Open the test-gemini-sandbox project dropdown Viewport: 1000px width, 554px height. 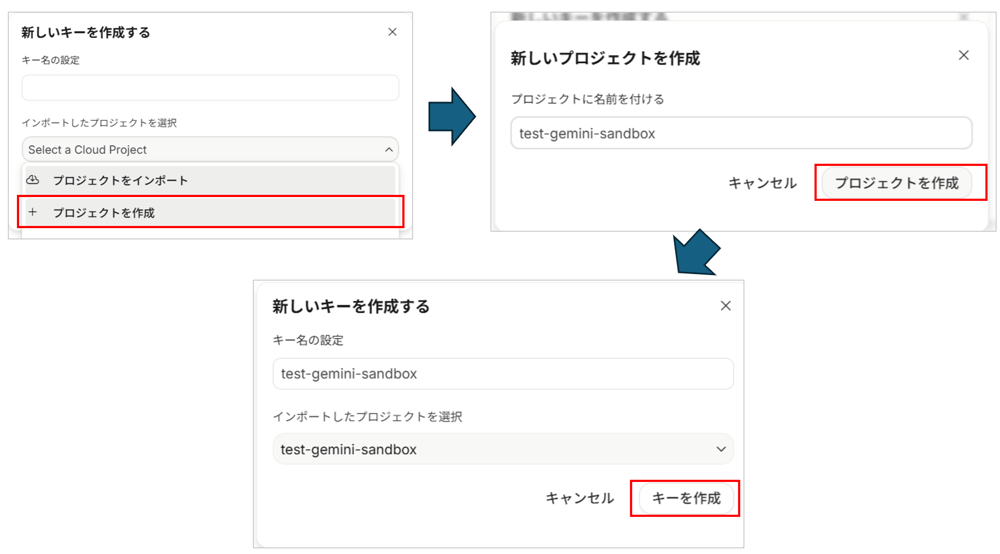point(500,450)
